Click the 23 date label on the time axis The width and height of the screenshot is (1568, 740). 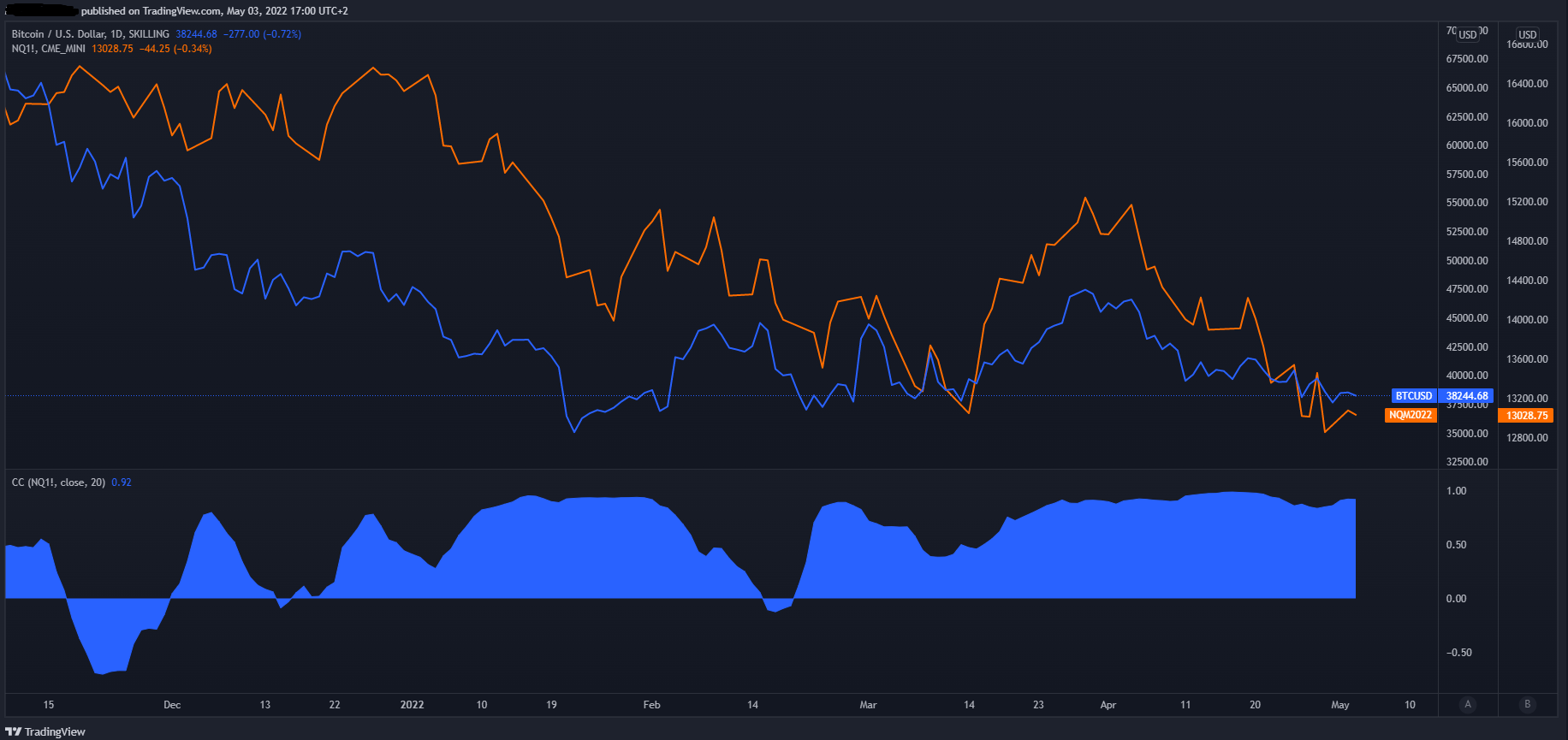click(1038, 705)
